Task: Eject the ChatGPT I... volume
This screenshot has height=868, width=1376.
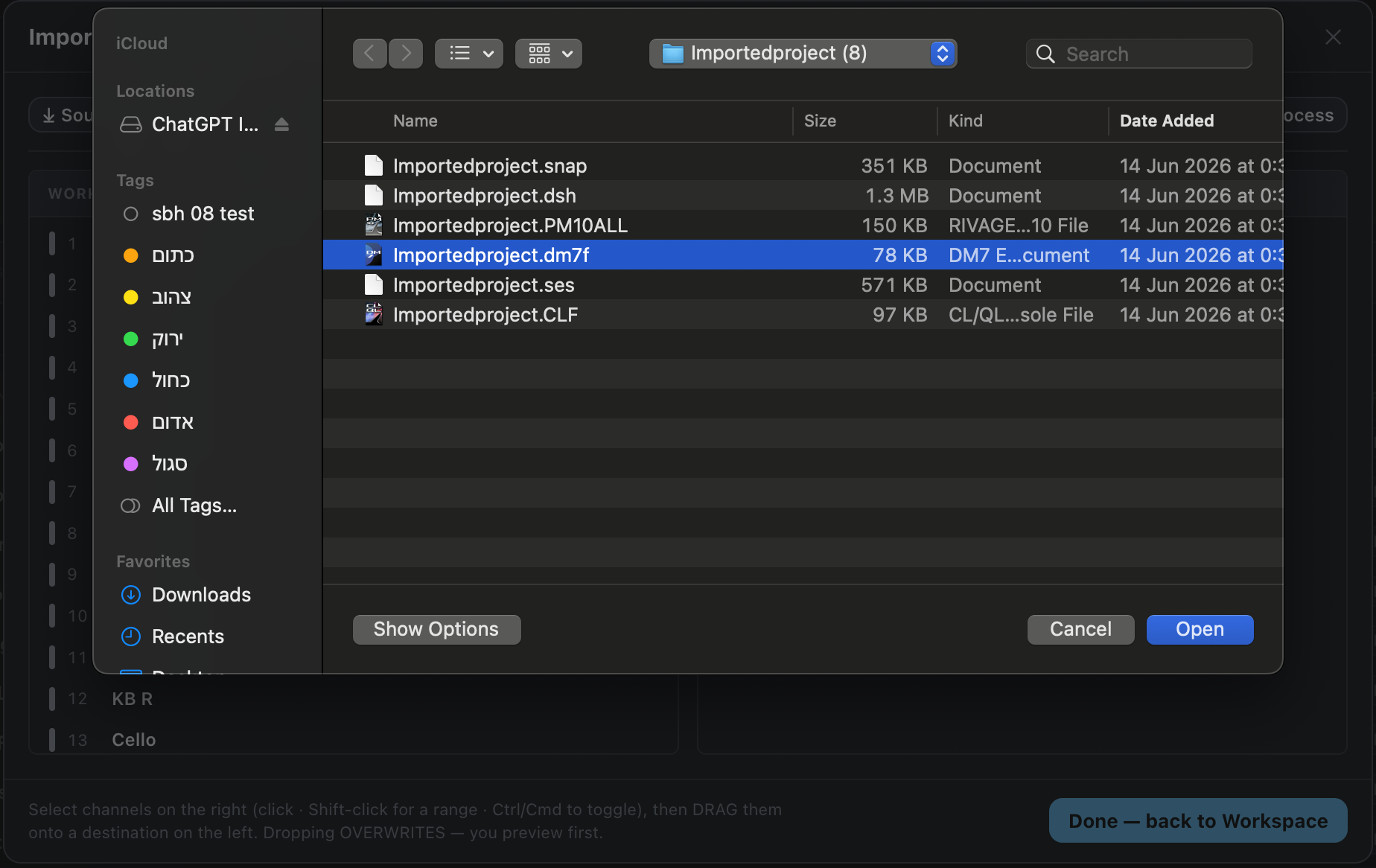Action: (281, 124)
